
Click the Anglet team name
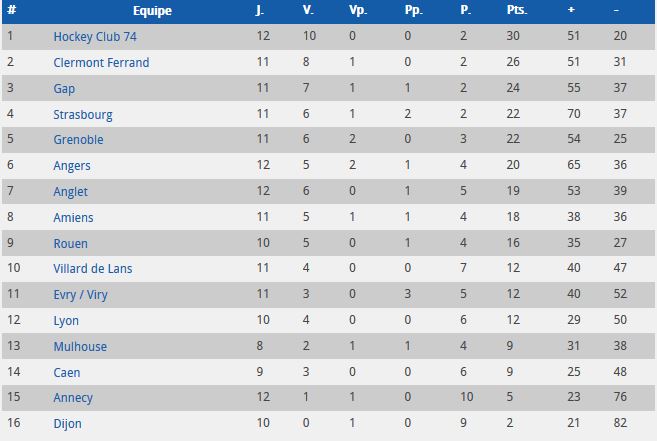click(x=70, y=191)
